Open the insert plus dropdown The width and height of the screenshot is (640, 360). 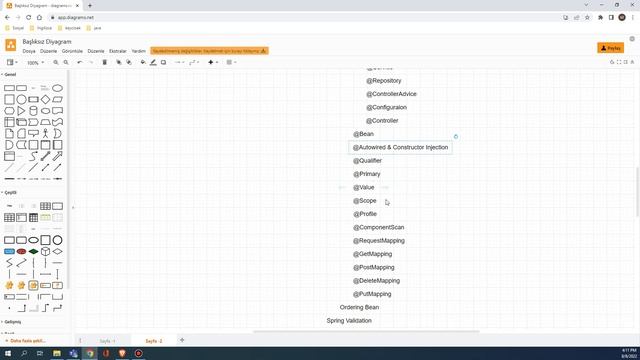click(213, 62)
